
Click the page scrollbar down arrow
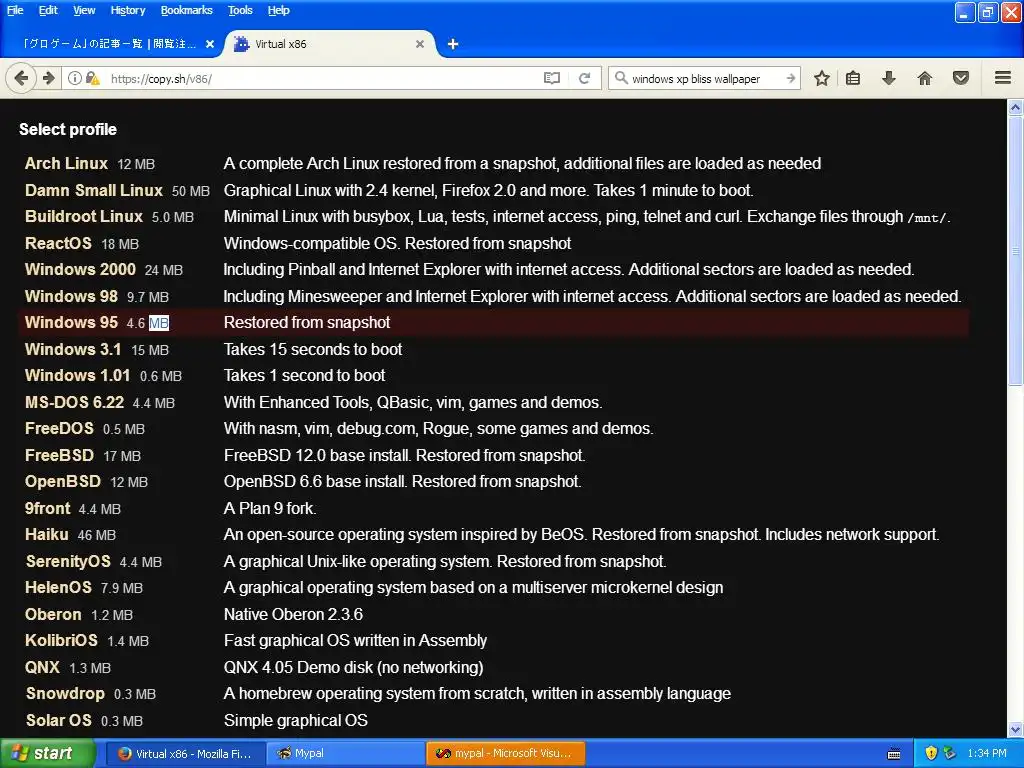(x=1015, y=729)
